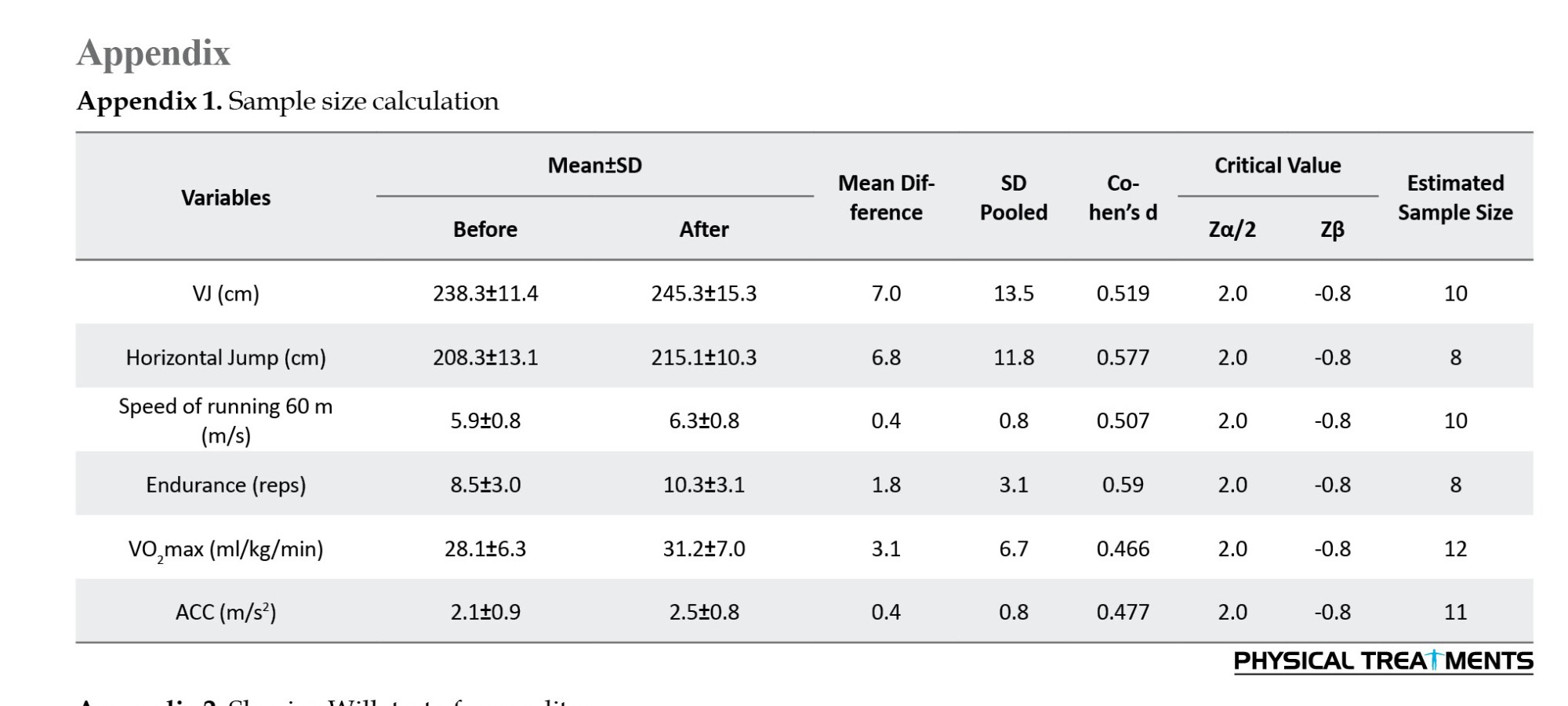Viewport: 1568px width, 706px height.
Task: Click the sample size value 12
Action: point(1455,549)
